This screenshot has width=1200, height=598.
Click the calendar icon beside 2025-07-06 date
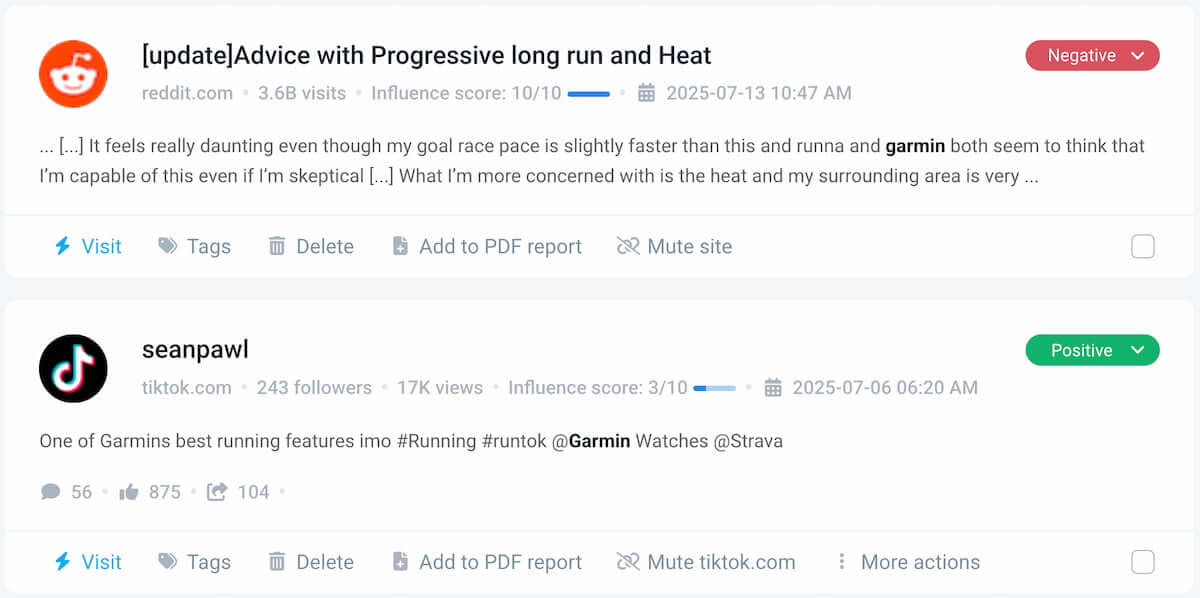click(773, 388)
